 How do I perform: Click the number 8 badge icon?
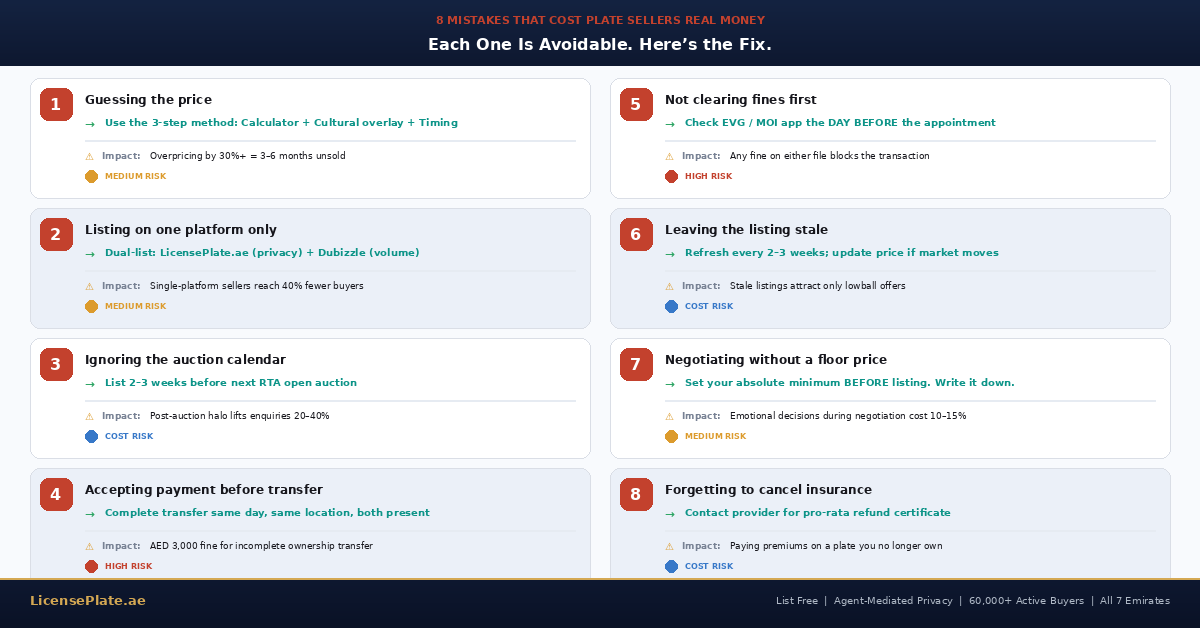click(636, 494)
